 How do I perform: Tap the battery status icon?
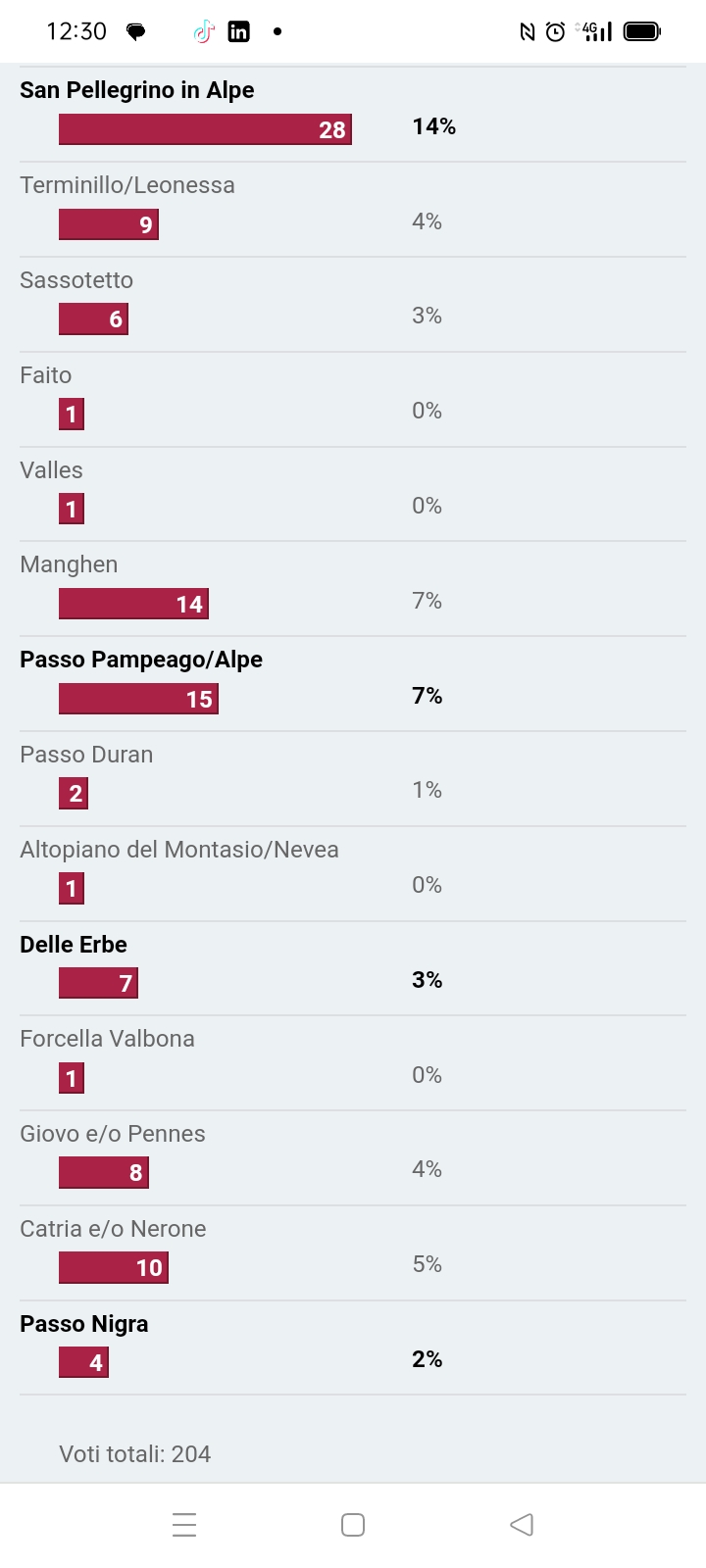pyautogui.click(x=642, y=32)
